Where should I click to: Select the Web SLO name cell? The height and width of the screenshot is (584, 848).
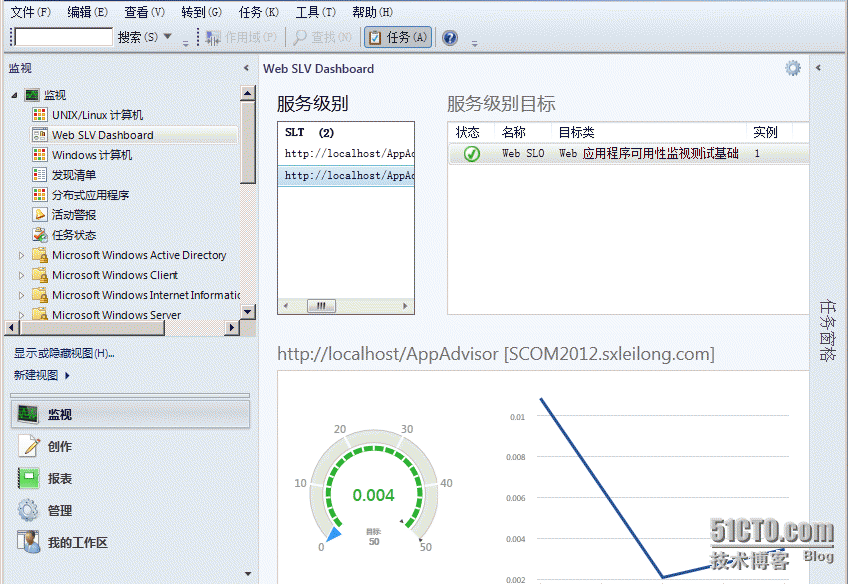[x=522, y=154]
